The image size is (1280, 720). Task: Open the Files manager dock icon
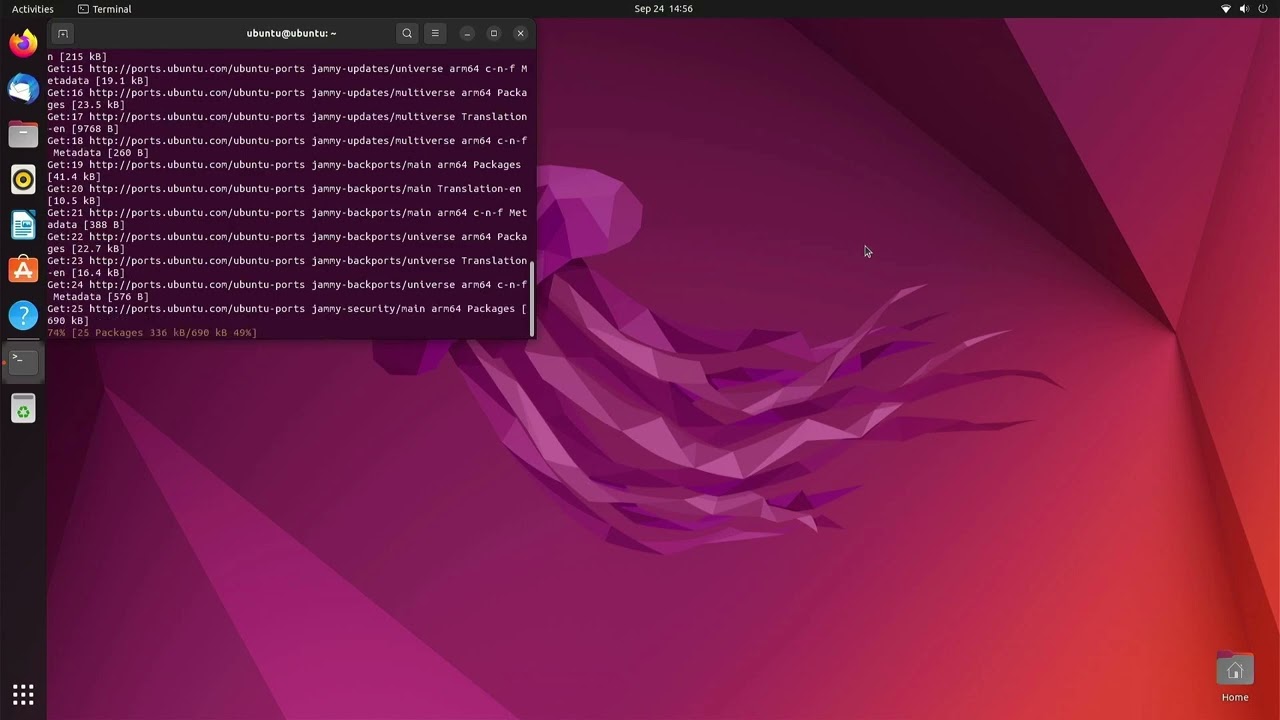click(x=23, y=134)
